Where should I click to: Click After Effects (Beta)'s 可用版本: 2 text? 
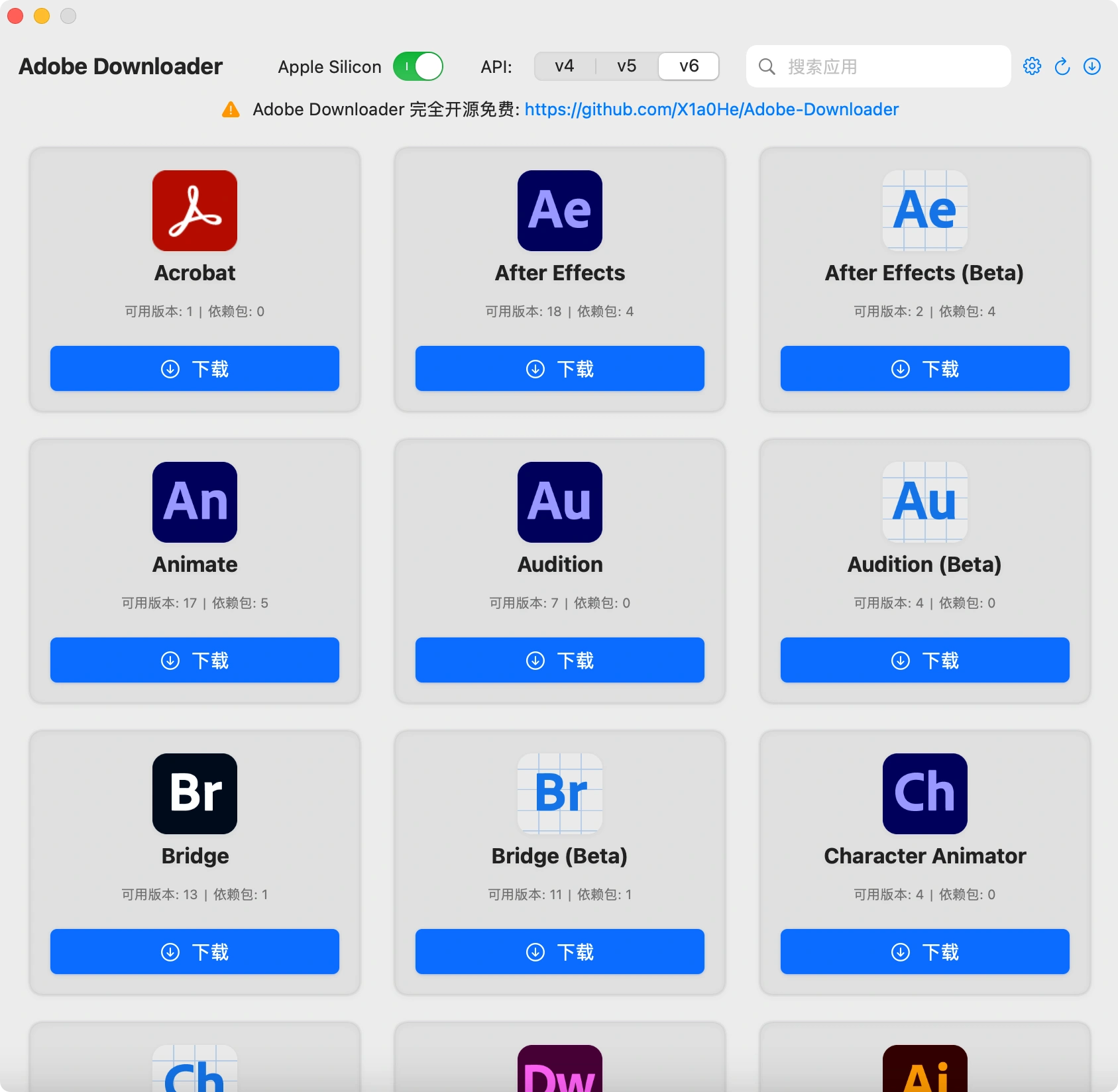point(889,311)
